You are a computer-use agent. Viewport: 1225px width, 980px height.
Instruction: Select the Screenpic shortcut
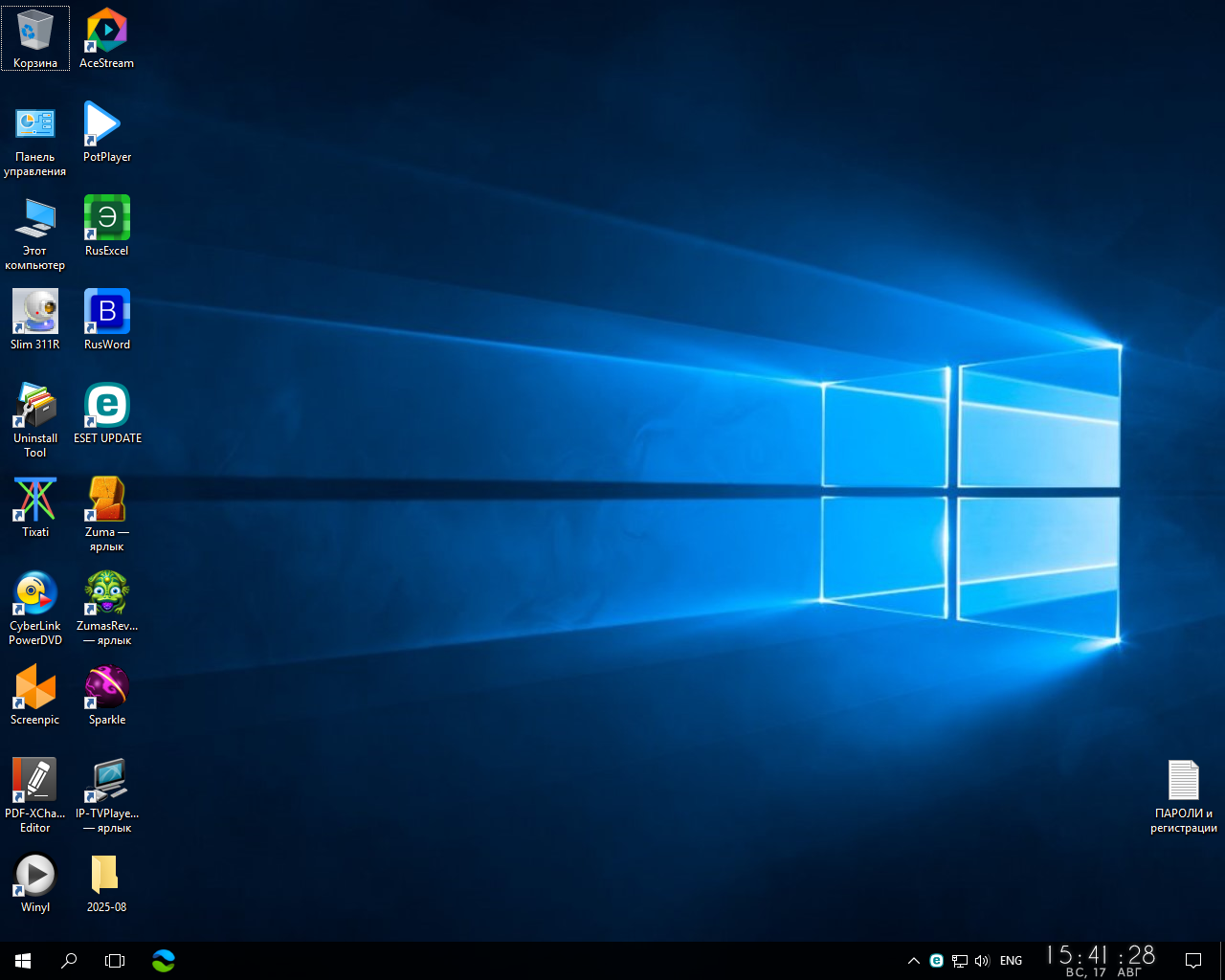point(35,695)
